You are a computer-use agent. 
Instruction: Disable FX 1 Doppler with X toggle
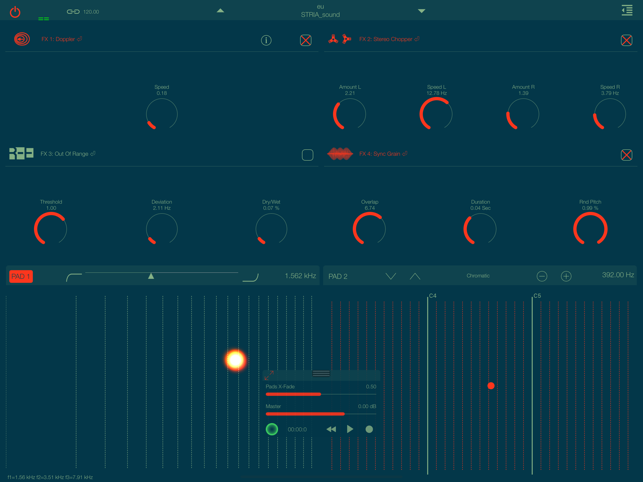[x=306, y=40]
